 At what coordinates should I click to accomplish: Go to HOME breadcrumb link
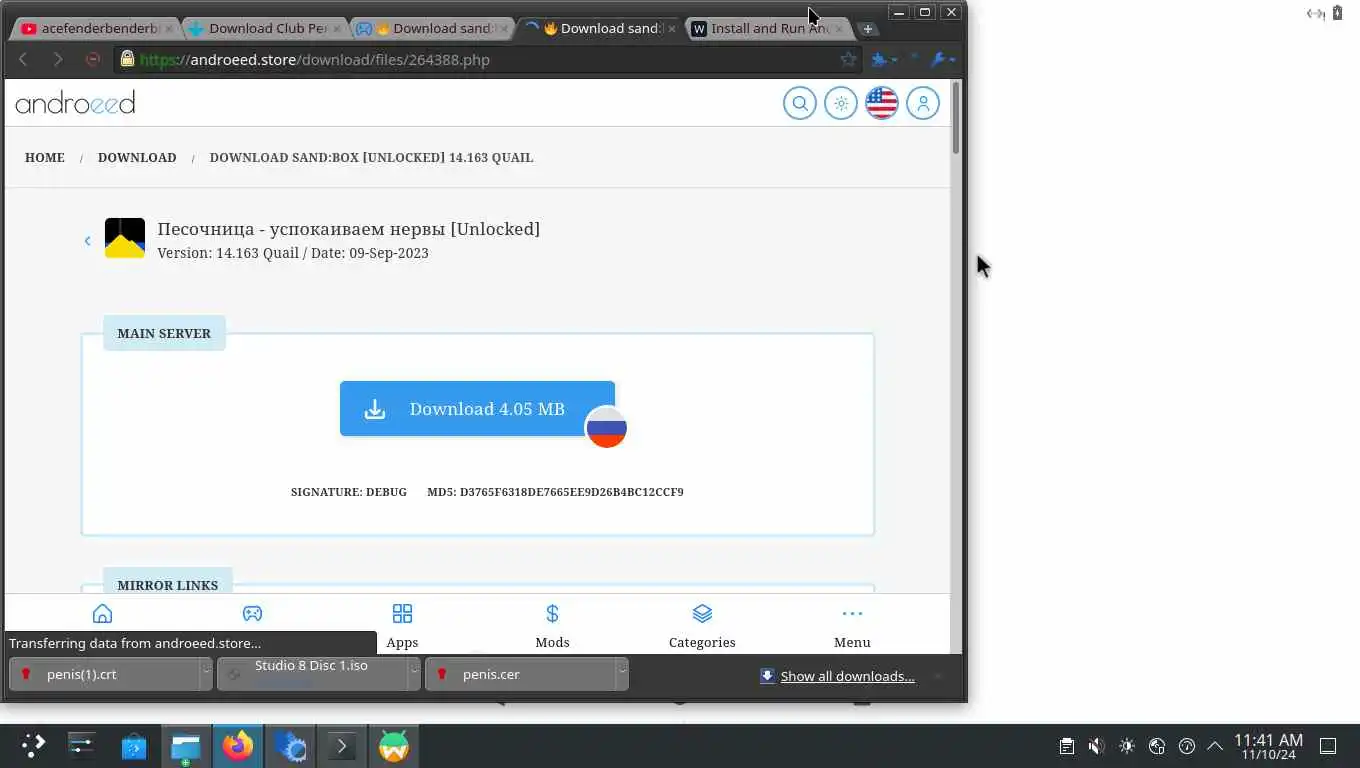45,157
